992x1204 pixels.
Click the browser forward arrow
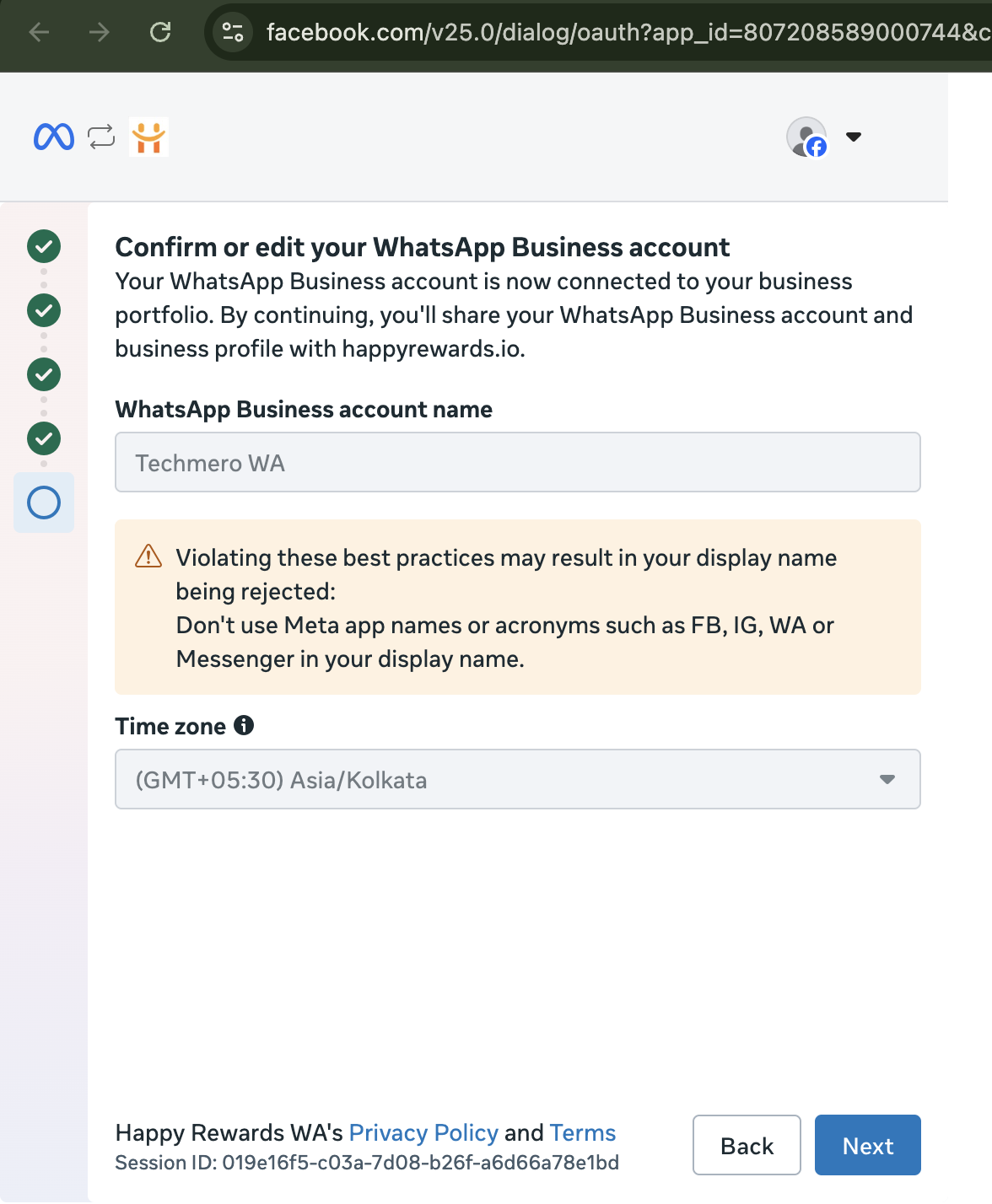[x=100, y=32]
